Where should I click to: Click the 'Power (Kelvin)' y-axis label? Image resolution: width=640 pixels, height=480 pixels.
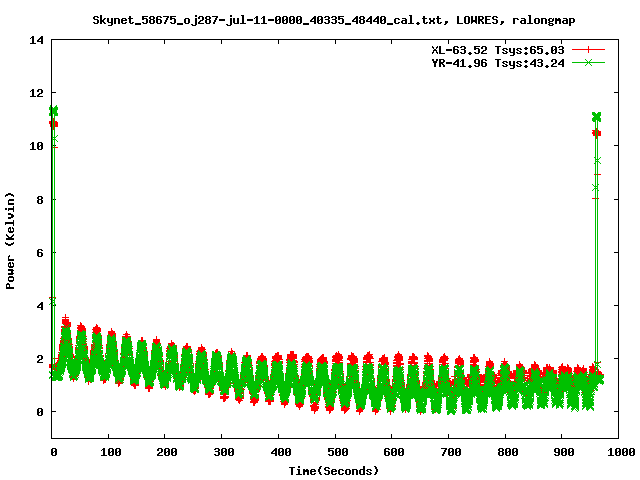click(10, 241)
